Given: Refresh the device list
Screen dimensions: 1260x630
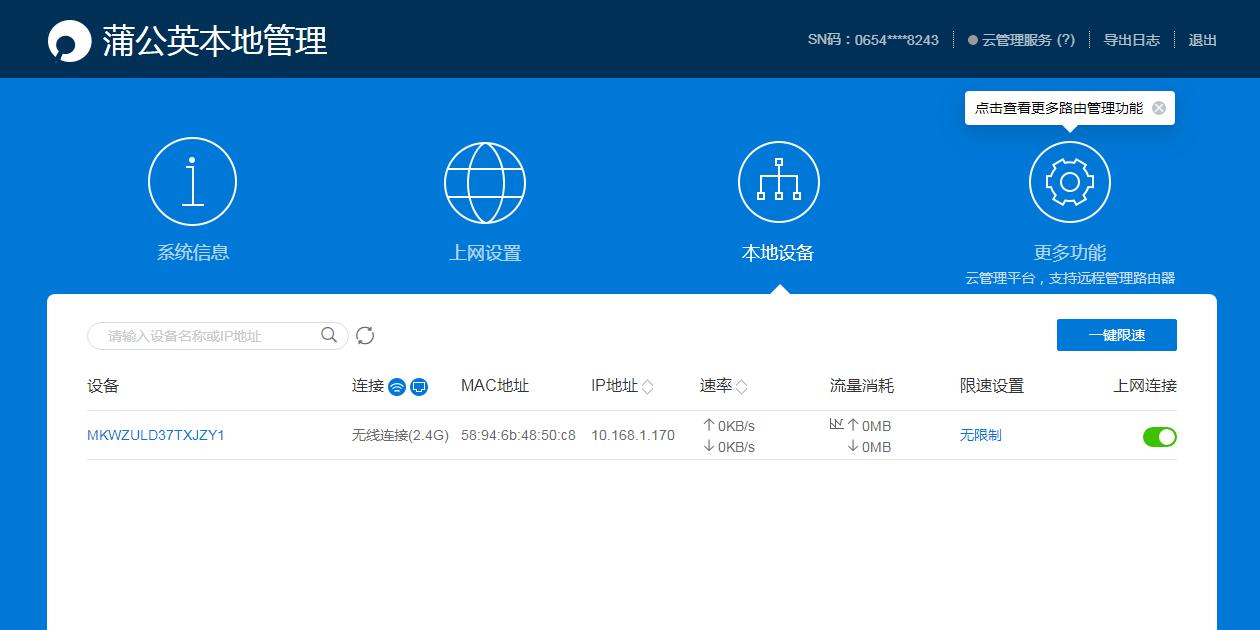Looking at the screenshot, I should point(365,336).
